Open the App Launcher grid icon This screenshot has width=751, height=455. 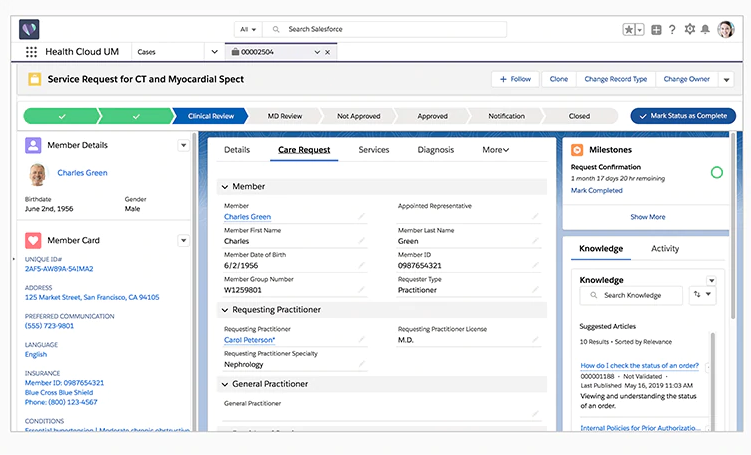pyautogui.click(x=31, y=52)
